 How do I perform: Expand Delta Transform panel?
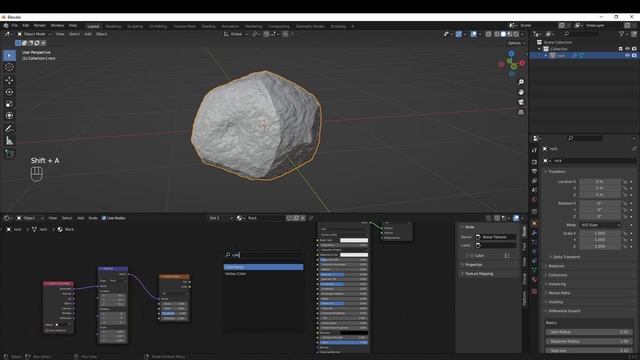coord(566,257)
